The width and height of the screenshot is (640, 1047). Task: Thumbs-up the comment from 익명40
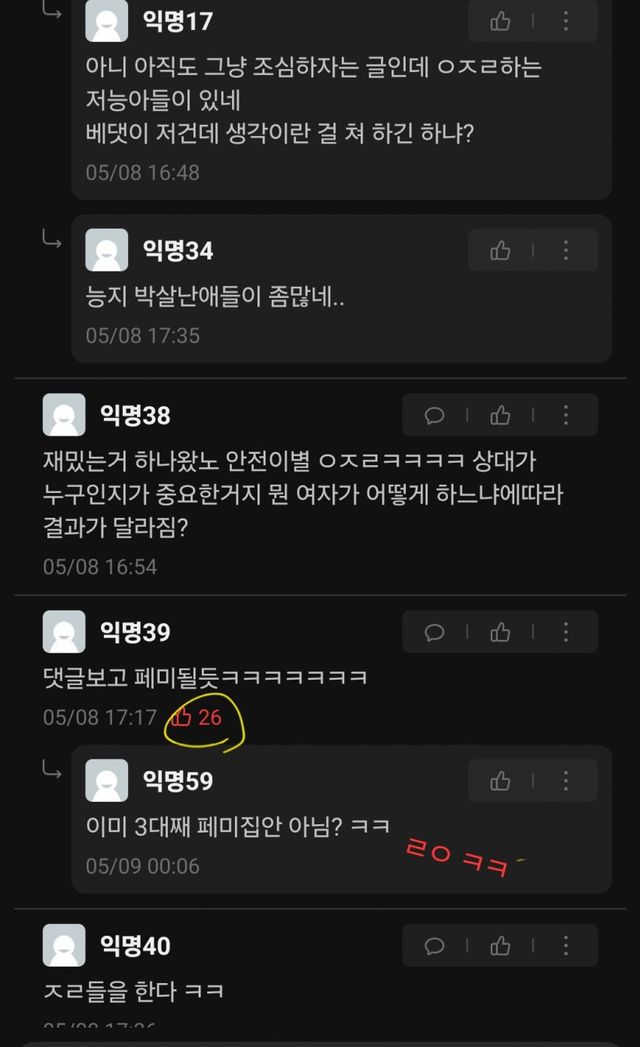tap(500, 946)
